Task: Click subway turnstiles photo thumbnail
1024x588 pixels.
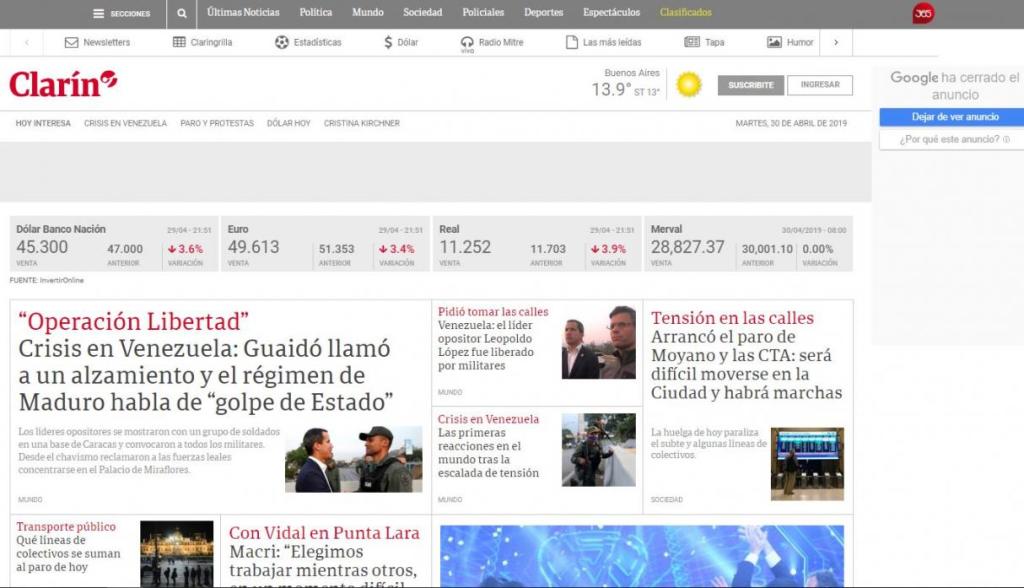Action: click(x=807, y=464)
